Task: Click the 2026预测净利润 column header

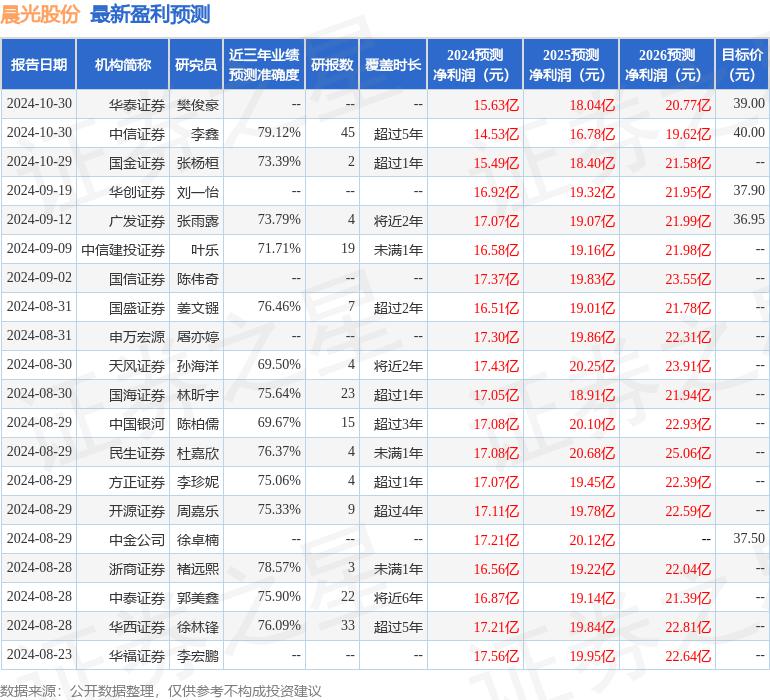Action: coord(667,64)
